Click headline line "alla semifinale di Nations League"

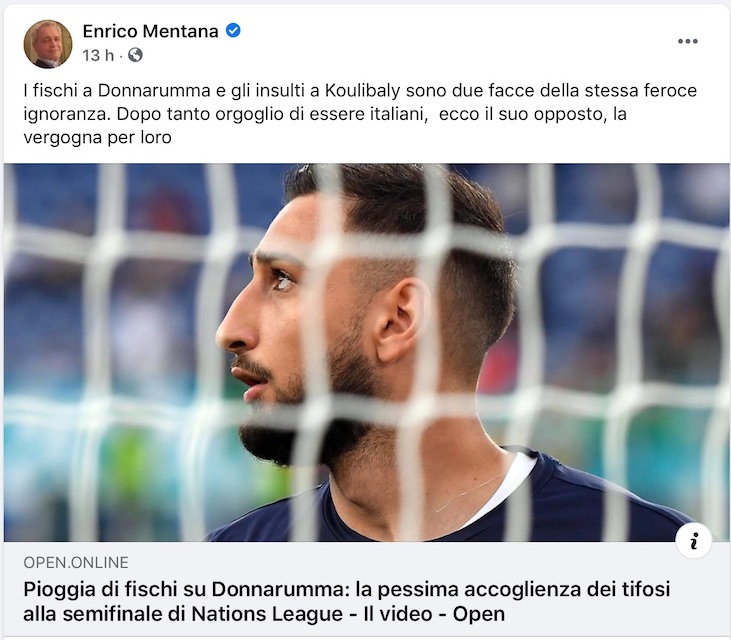point(183,614)
